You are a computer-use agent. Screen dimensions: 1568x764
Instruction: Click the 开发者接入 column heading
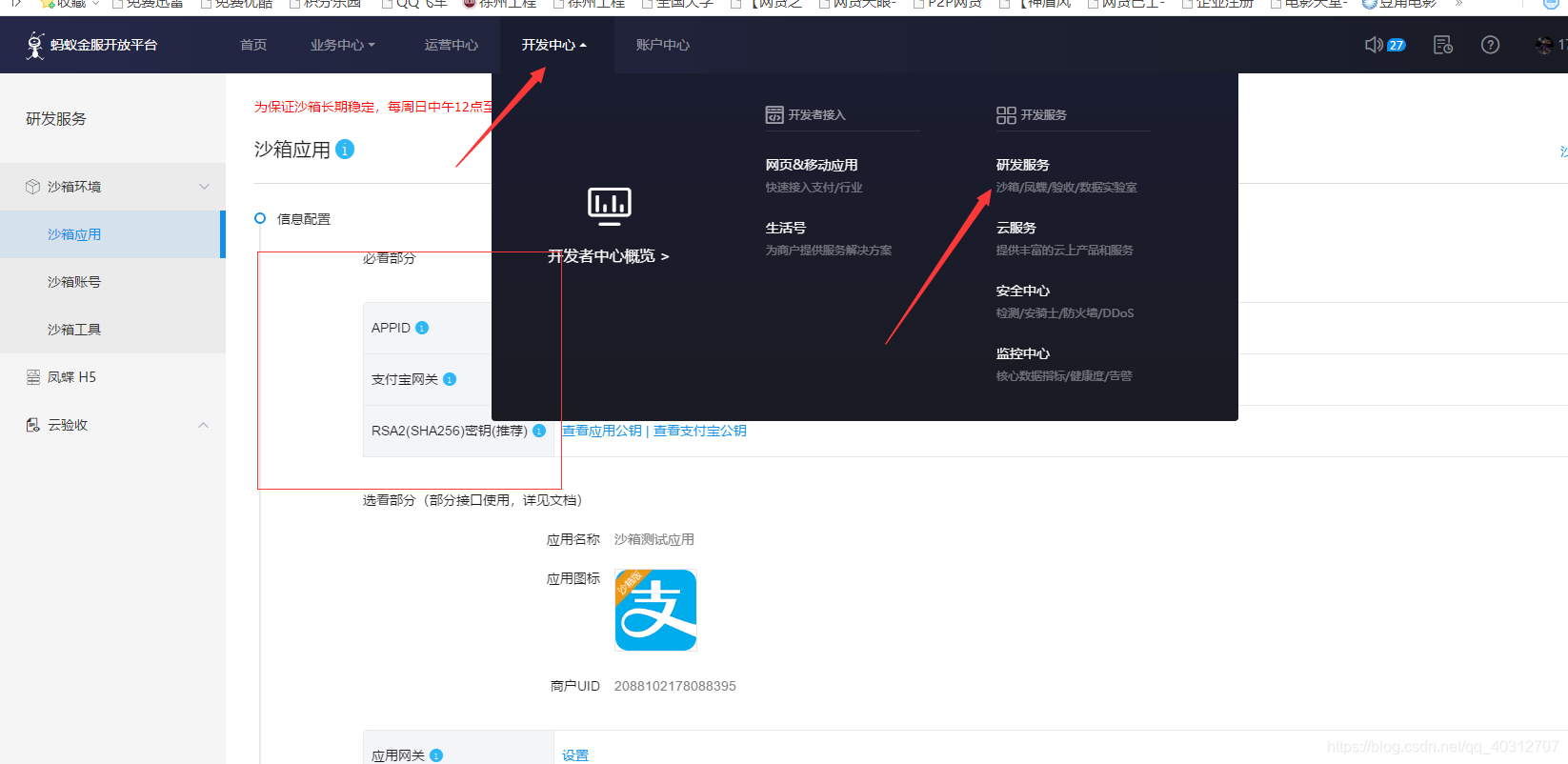816,115
